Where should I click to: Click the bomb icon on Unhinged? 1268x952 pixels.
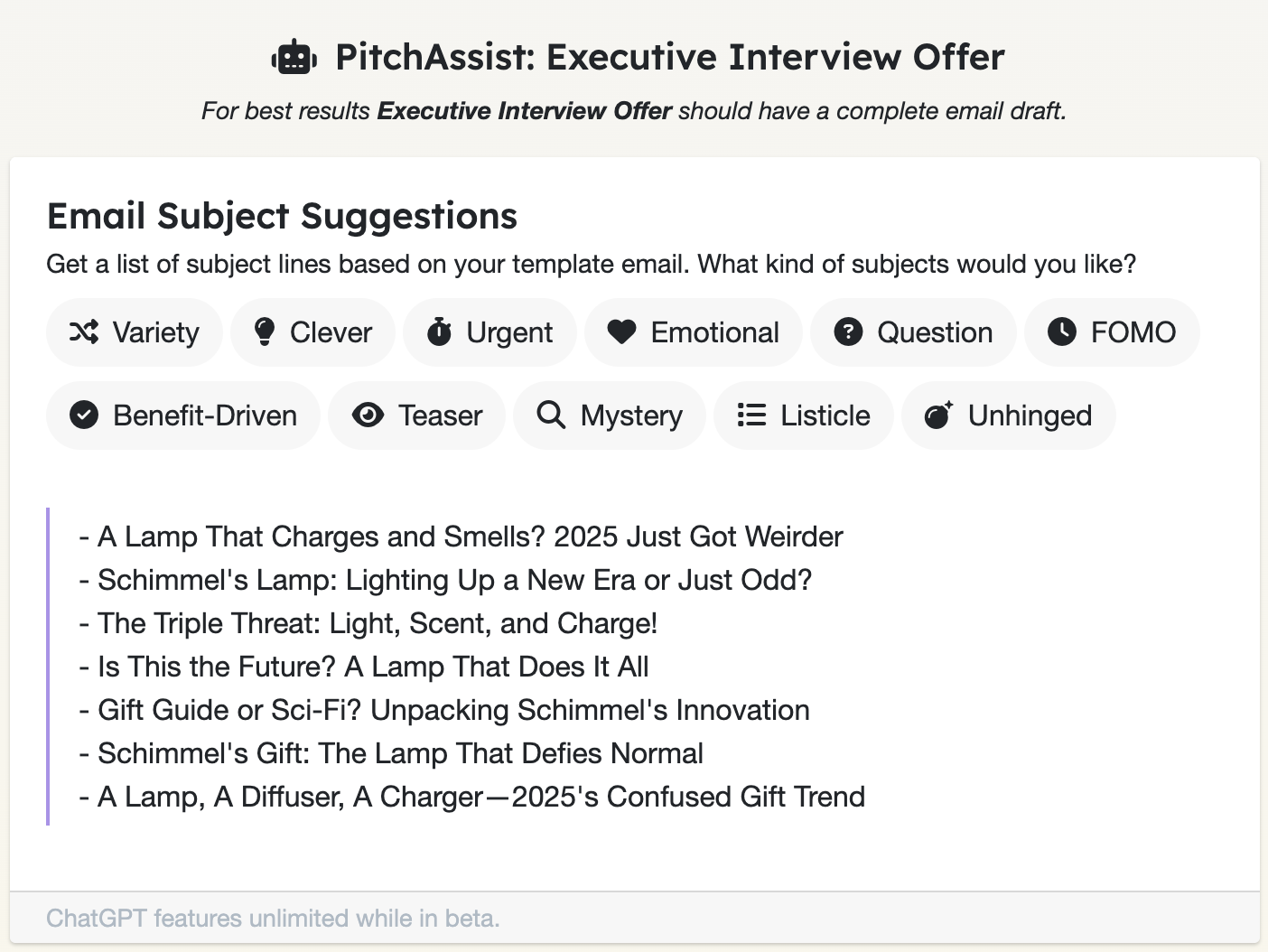click(938, 415)
